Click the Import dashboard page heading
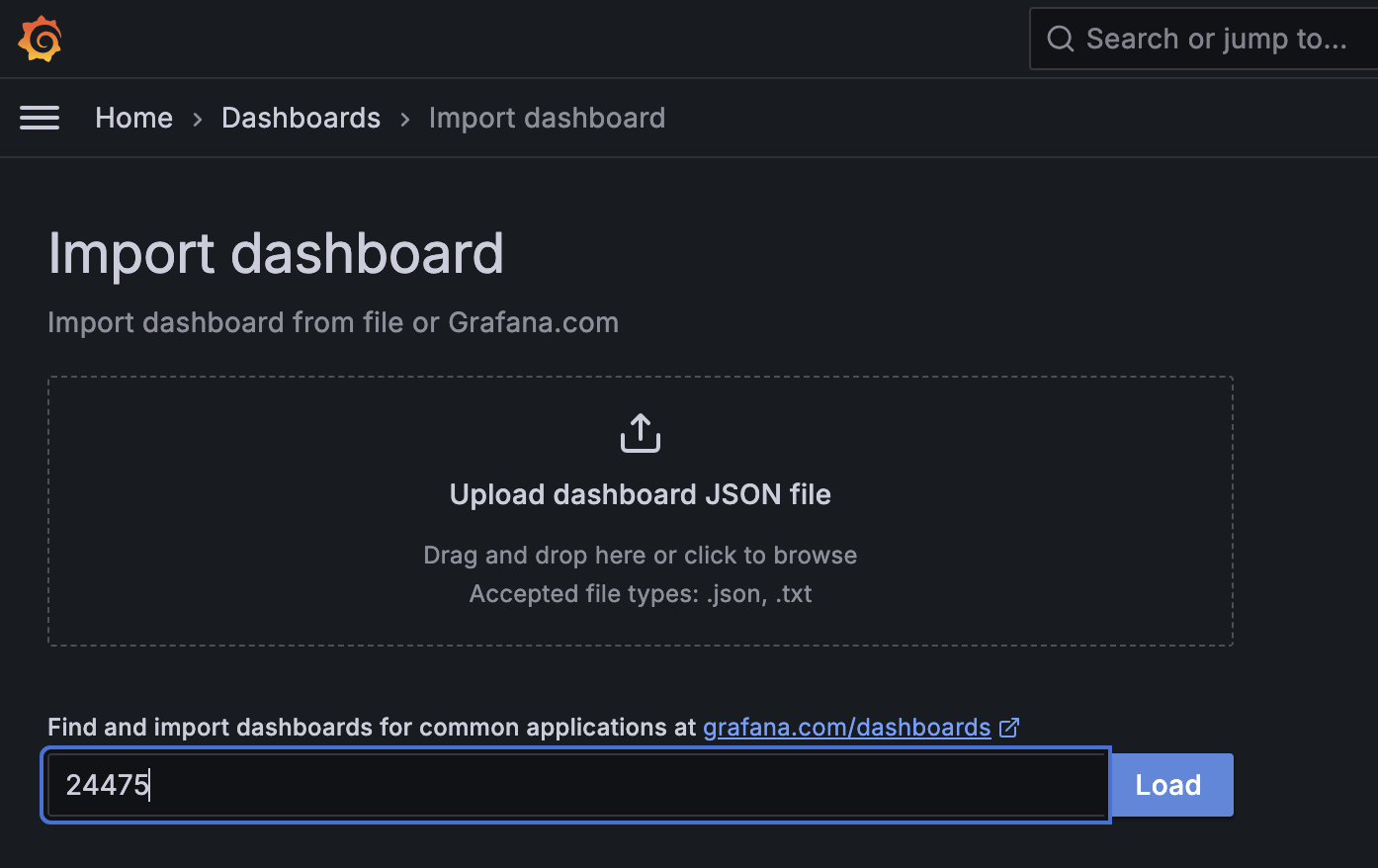1378x868 pixels. point(276,253)
